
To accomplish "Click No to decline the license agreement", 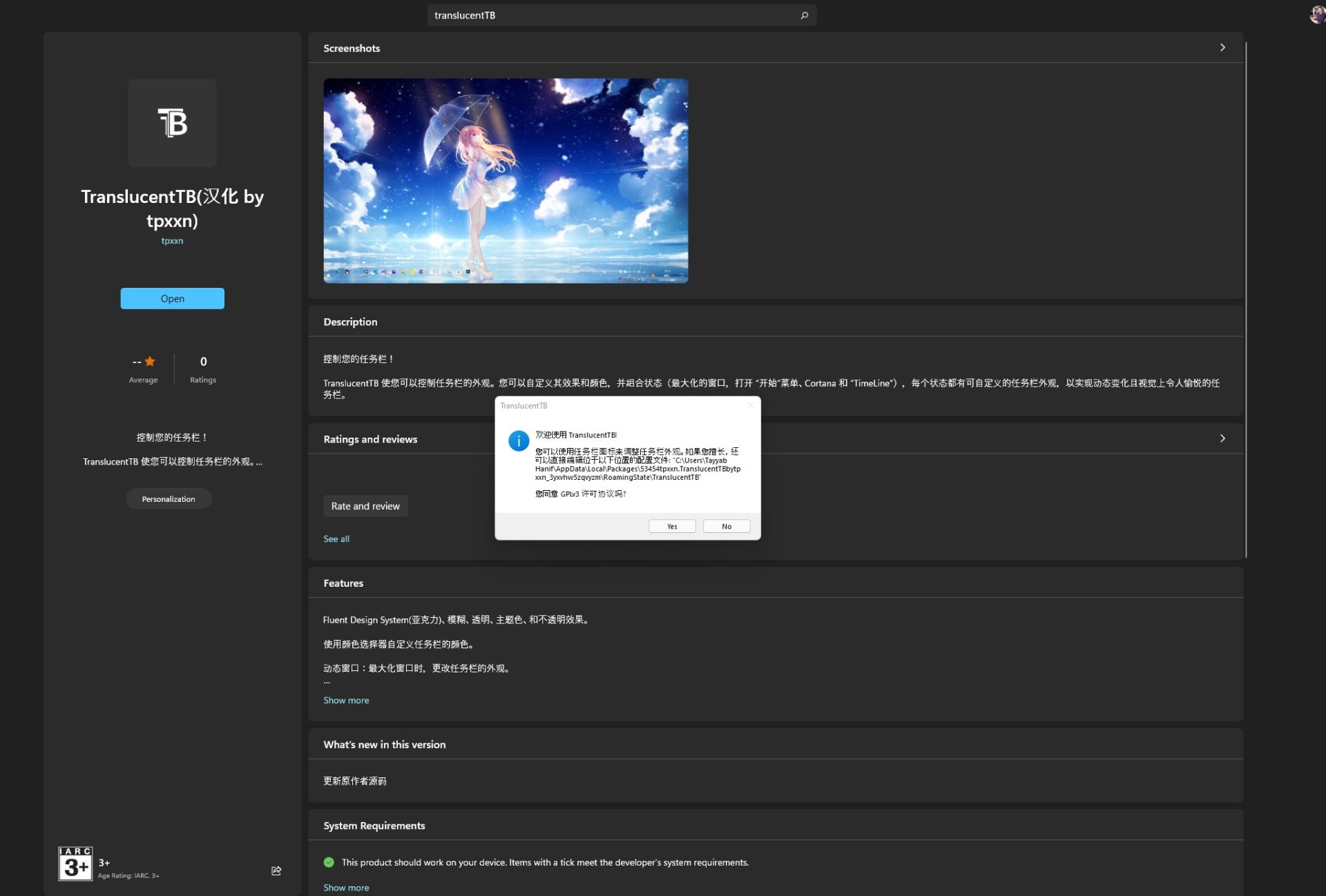I will point(726,526).
